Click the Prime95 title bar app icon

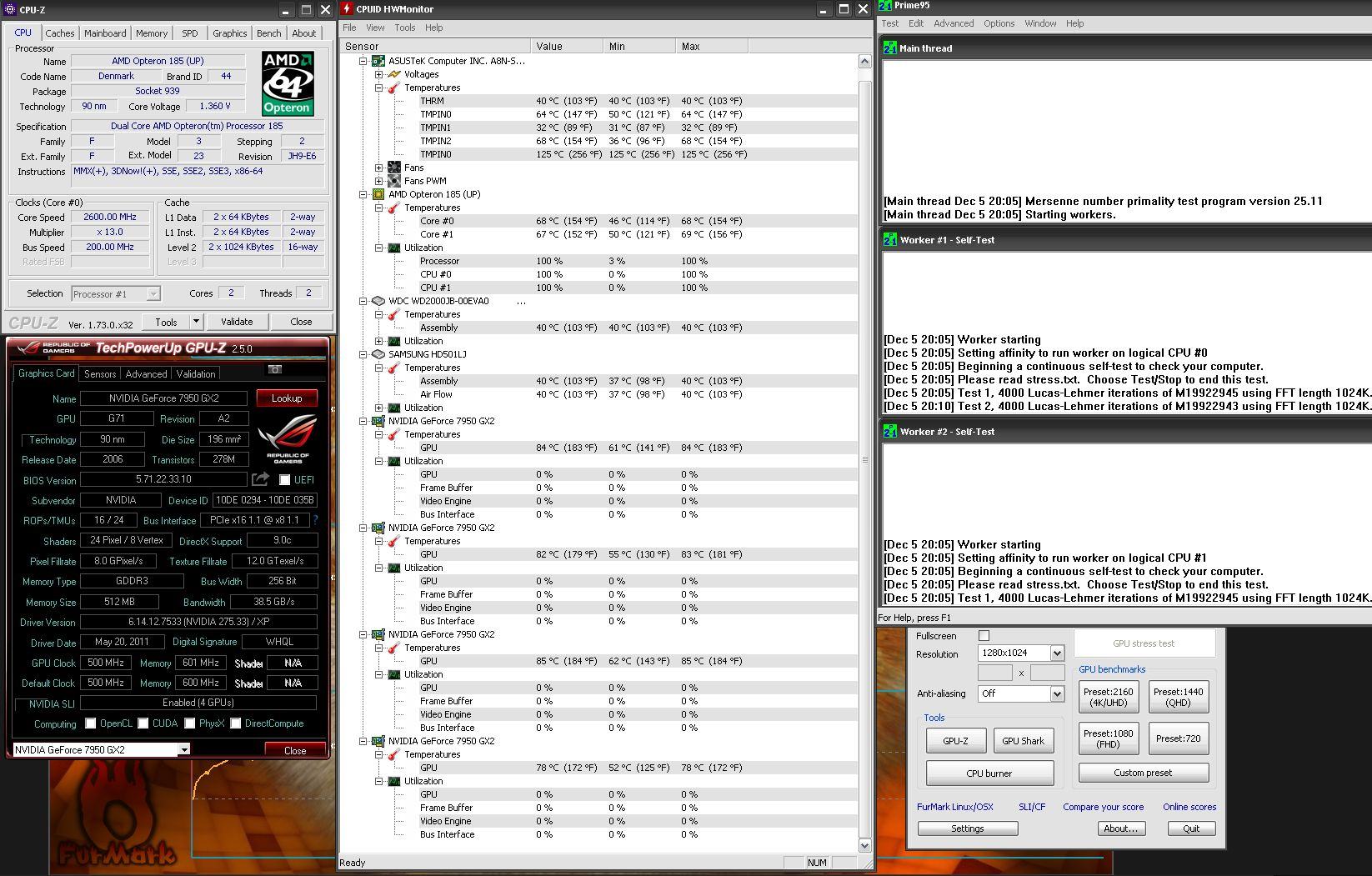pyautogui.click(x=885, y=5)
